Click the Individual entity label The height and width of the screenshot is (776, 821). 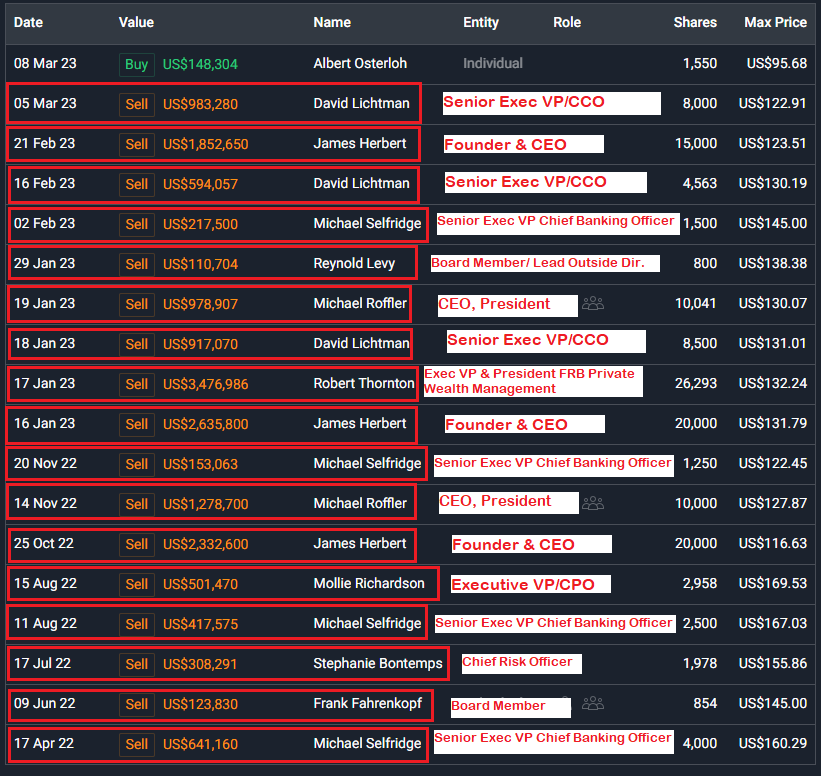pyautogui.click(x=493, y=63)
